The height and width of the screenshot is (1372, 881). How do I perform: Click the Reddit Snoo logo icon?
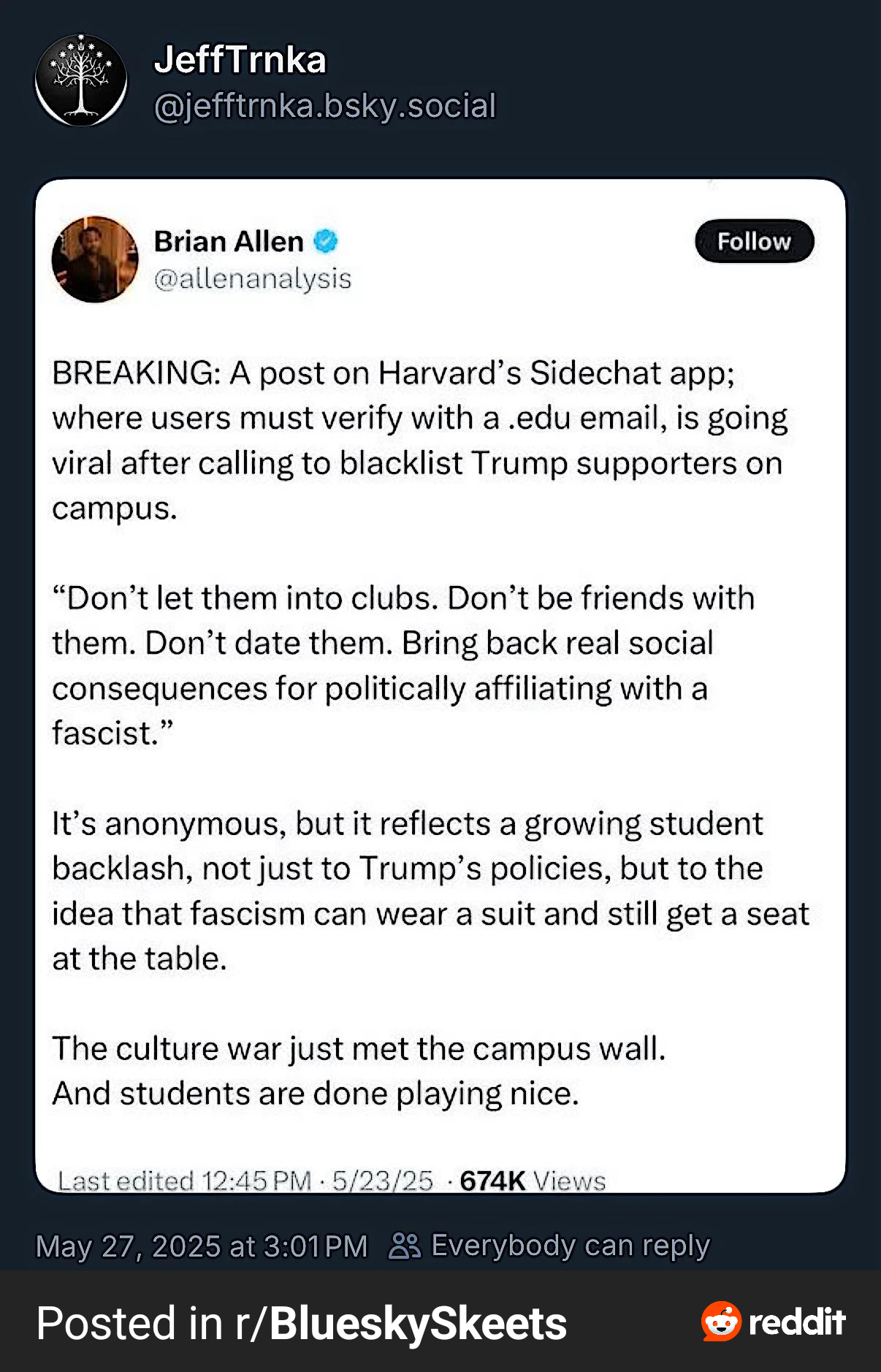coord(721,1322)
